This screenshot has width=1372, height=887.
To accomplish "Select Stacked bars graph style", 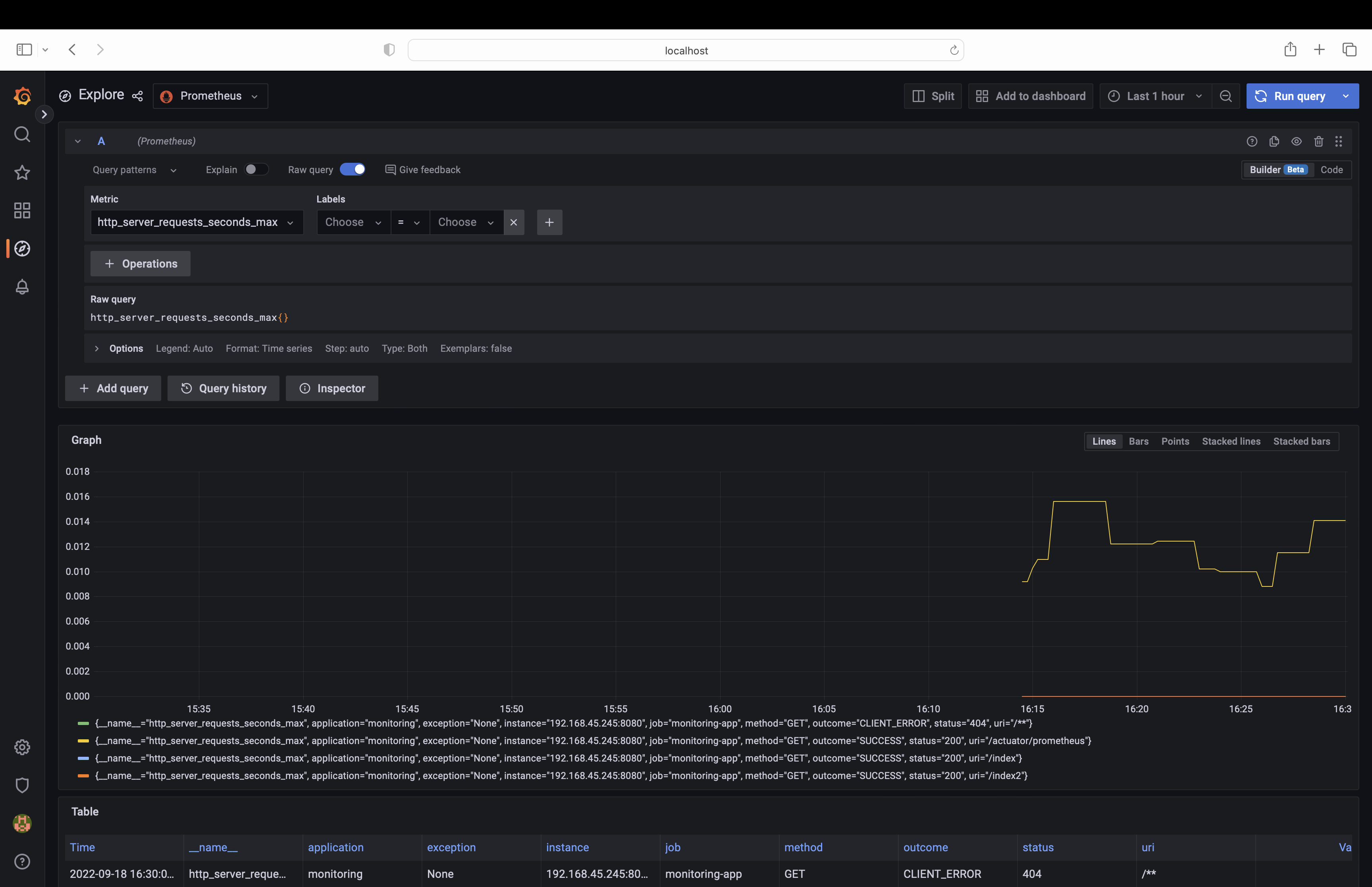I will click(1301, 441).
